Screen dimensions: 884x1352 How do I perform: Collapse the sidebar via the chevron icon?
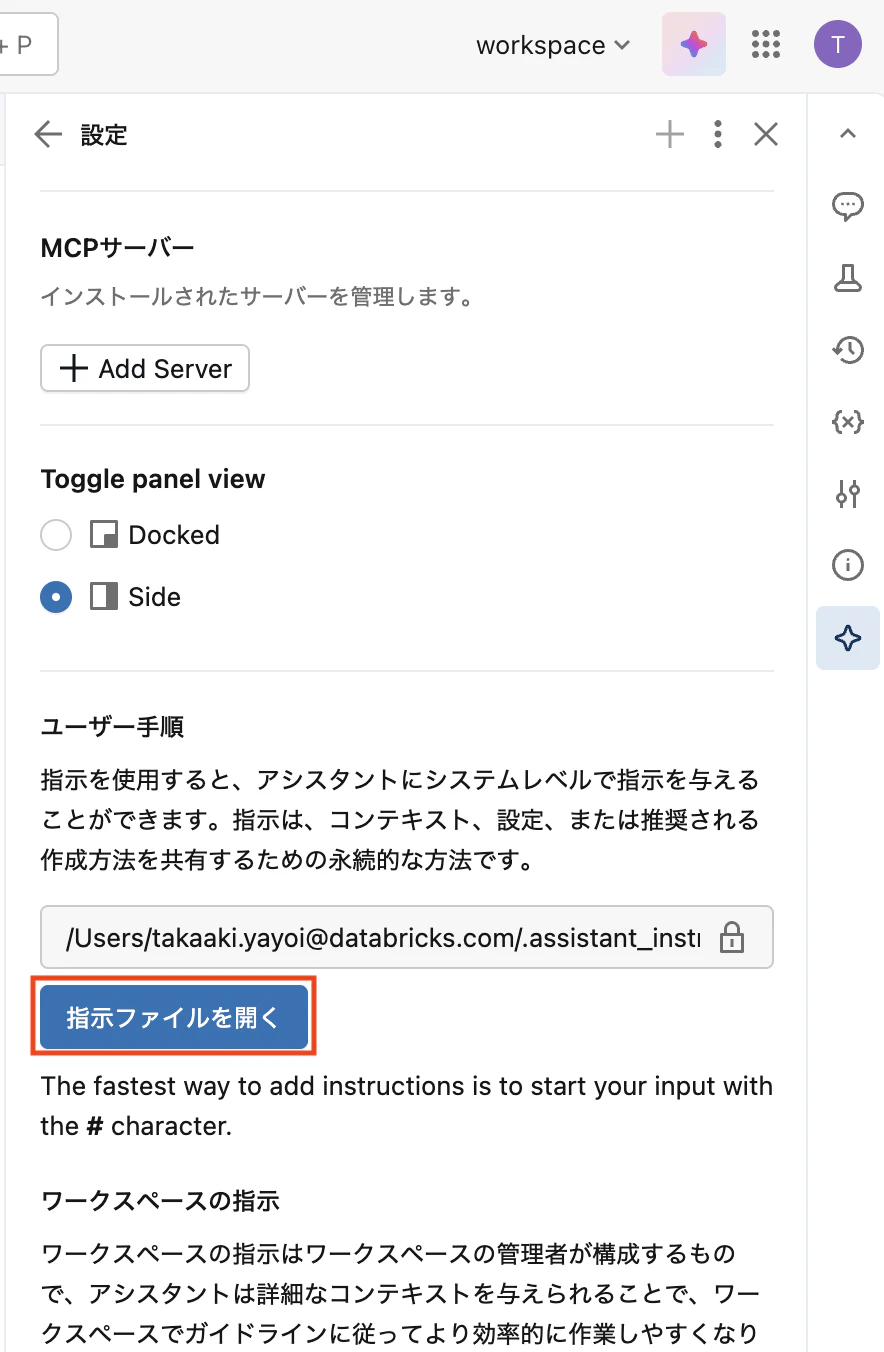(847, 133)
